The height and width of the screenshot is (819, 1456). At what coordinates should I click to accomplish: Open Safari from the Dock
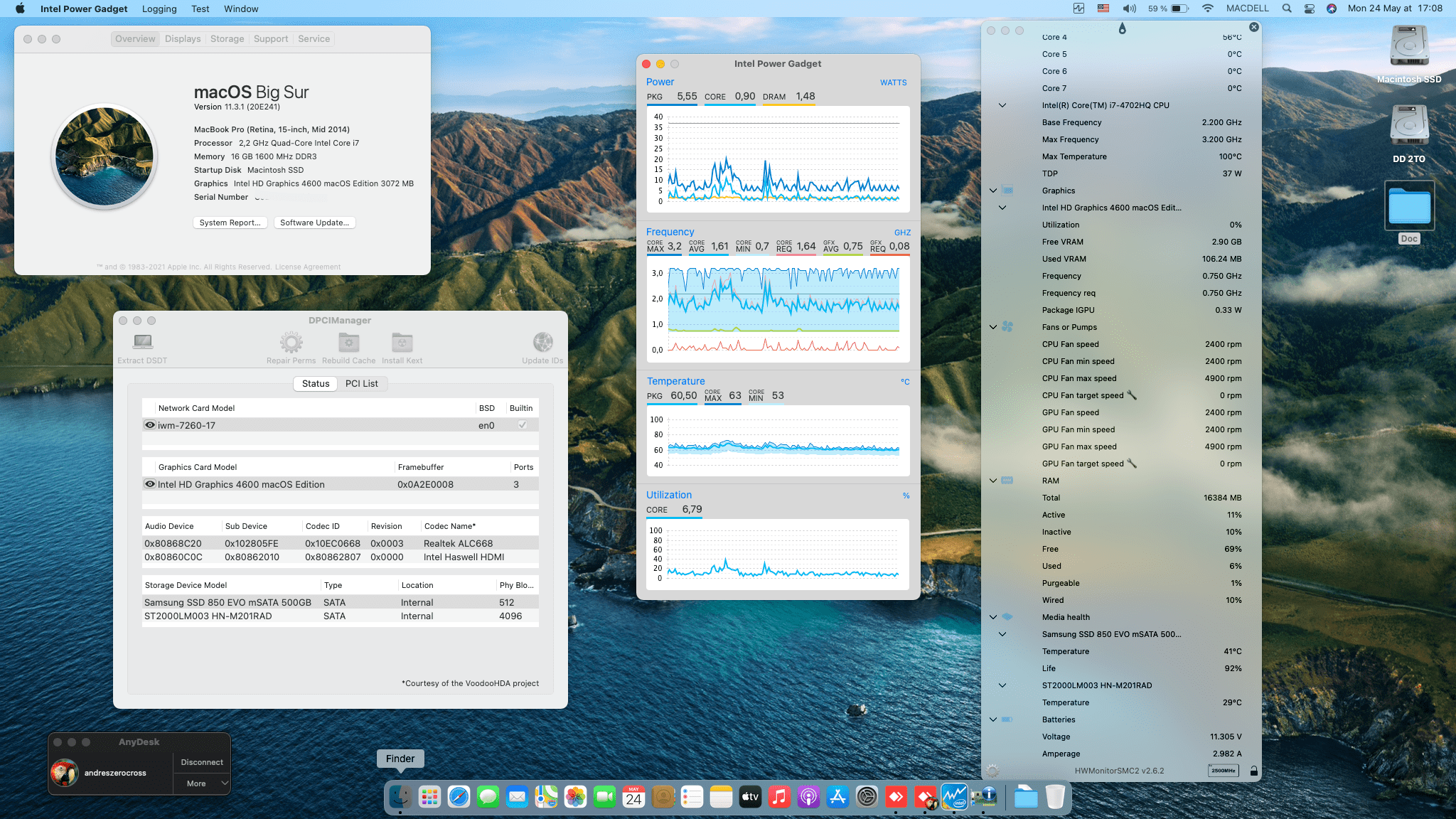click(459, 797)
